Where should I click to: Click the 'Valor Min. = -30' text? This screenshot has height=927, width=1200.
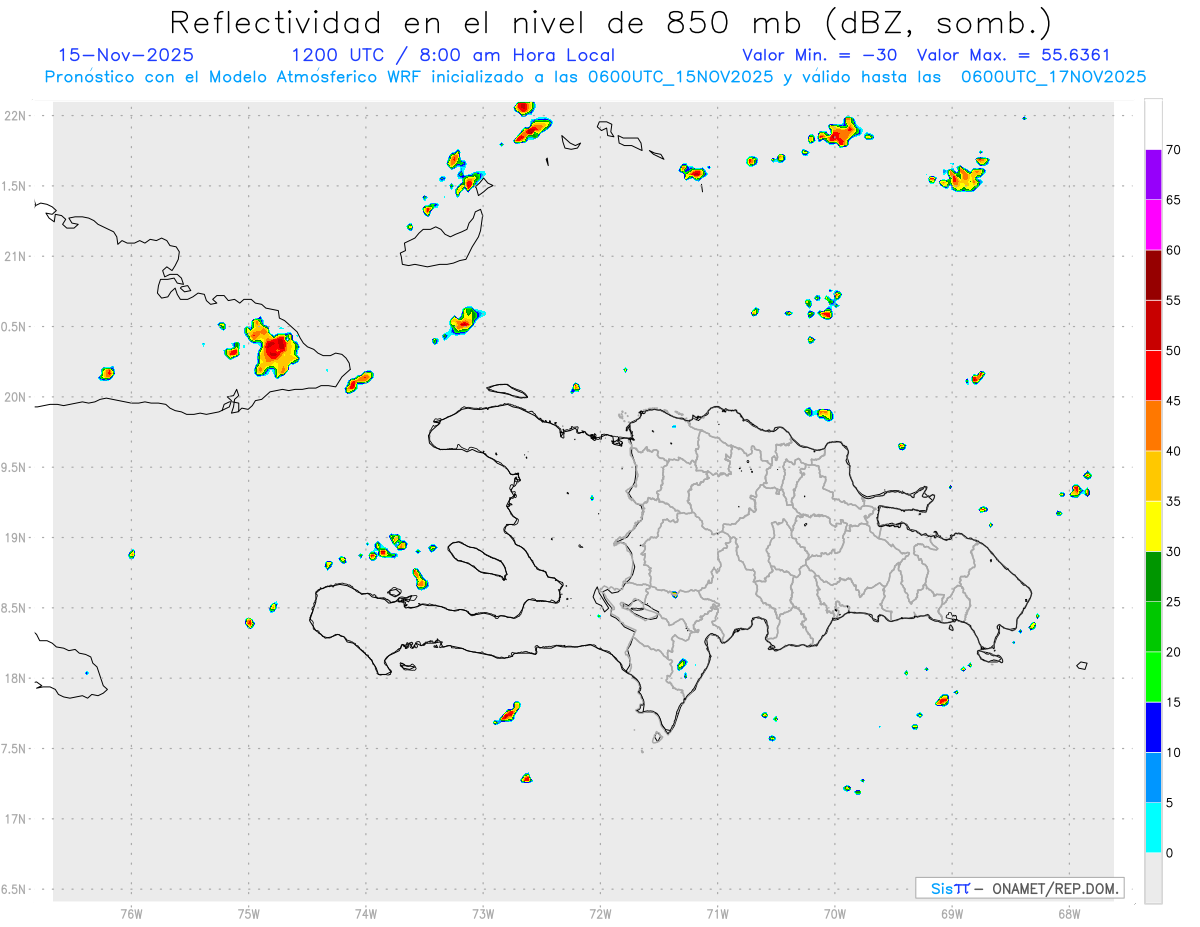click(822, 55)
